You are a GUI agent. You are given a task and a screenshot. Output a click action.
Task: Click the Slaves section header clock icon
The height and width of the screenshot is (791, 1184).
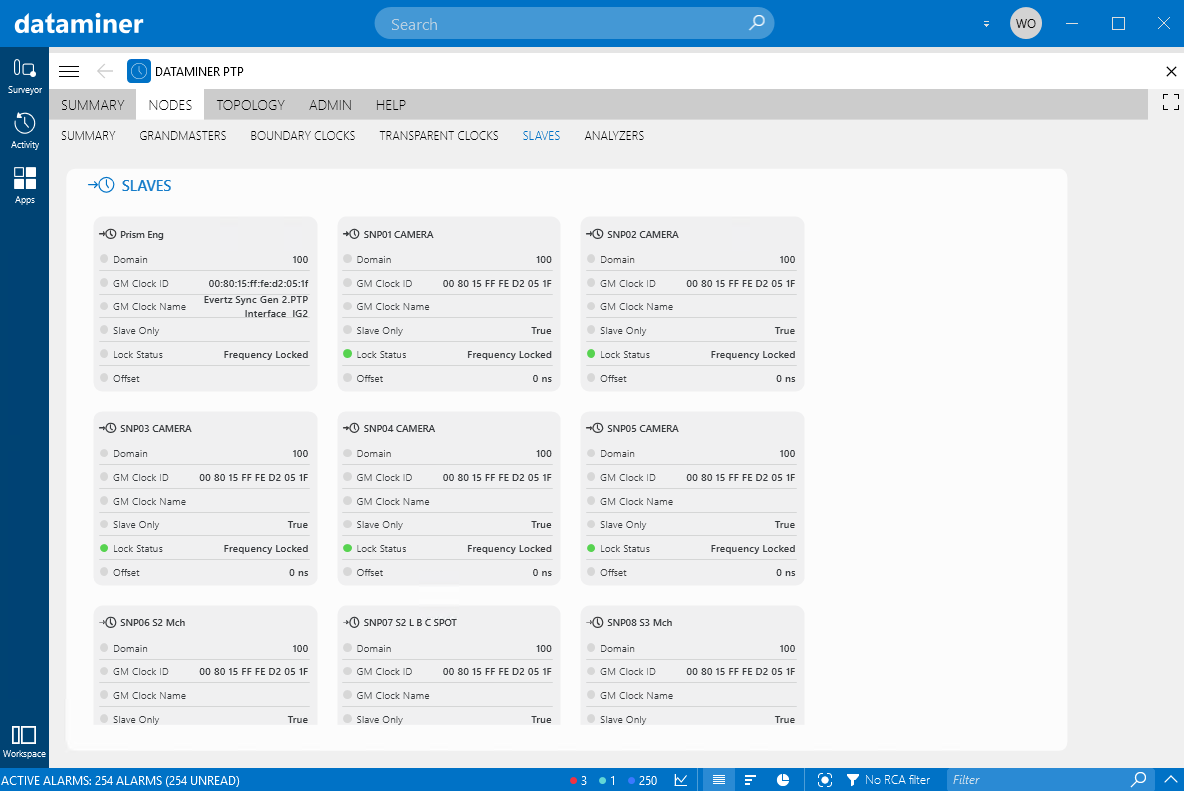101,185
